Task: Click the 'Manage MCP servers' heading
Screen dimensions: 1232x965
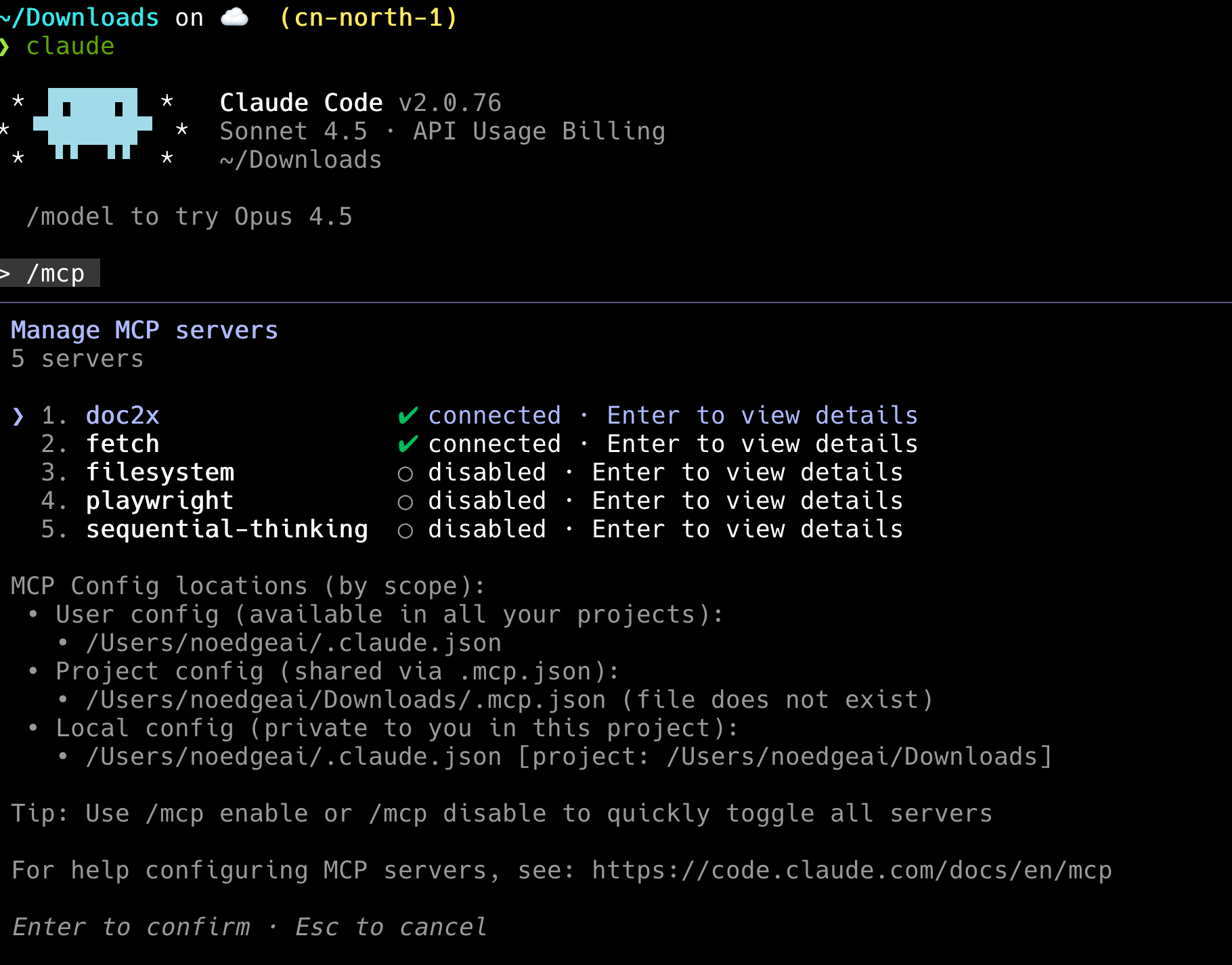Action: click(144, 330)
